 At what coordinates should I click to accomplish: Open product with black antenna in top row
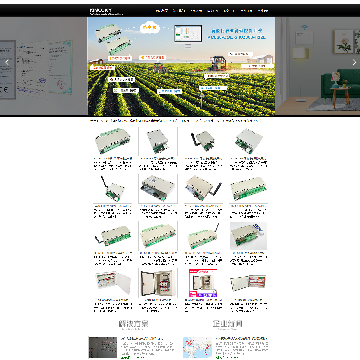click(204, 141)
